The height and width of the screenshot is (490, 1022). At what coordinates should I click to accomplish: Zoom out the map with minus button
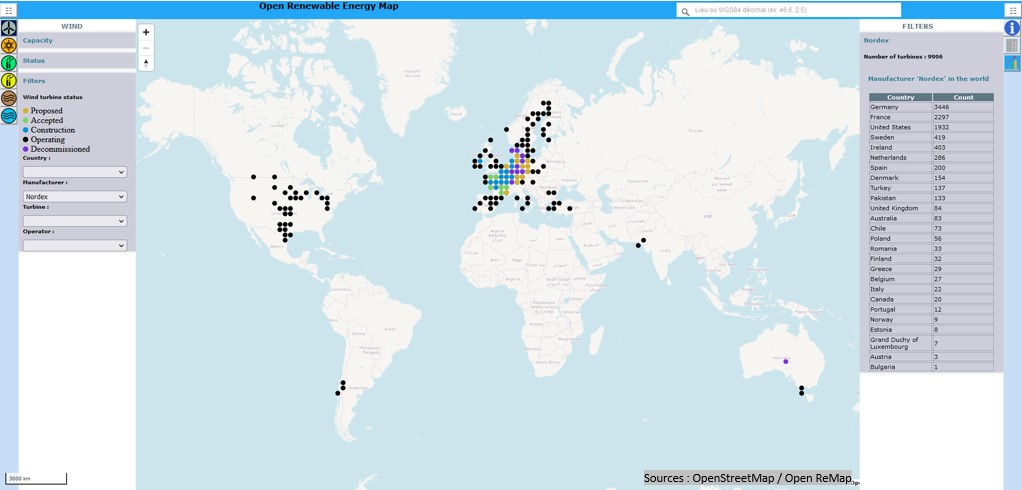pos(146,48)
